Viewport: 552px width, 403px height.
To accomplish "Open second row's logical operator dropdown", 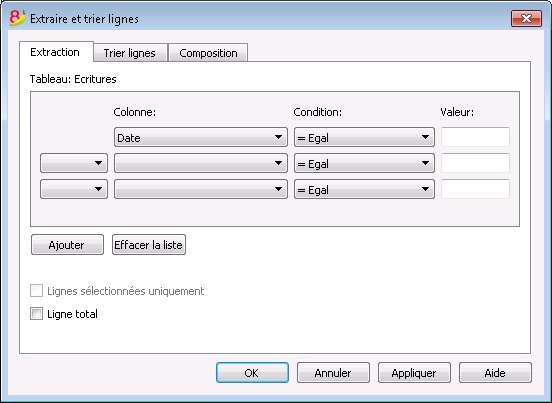I will pyautogui.click(x=74, y=163).
